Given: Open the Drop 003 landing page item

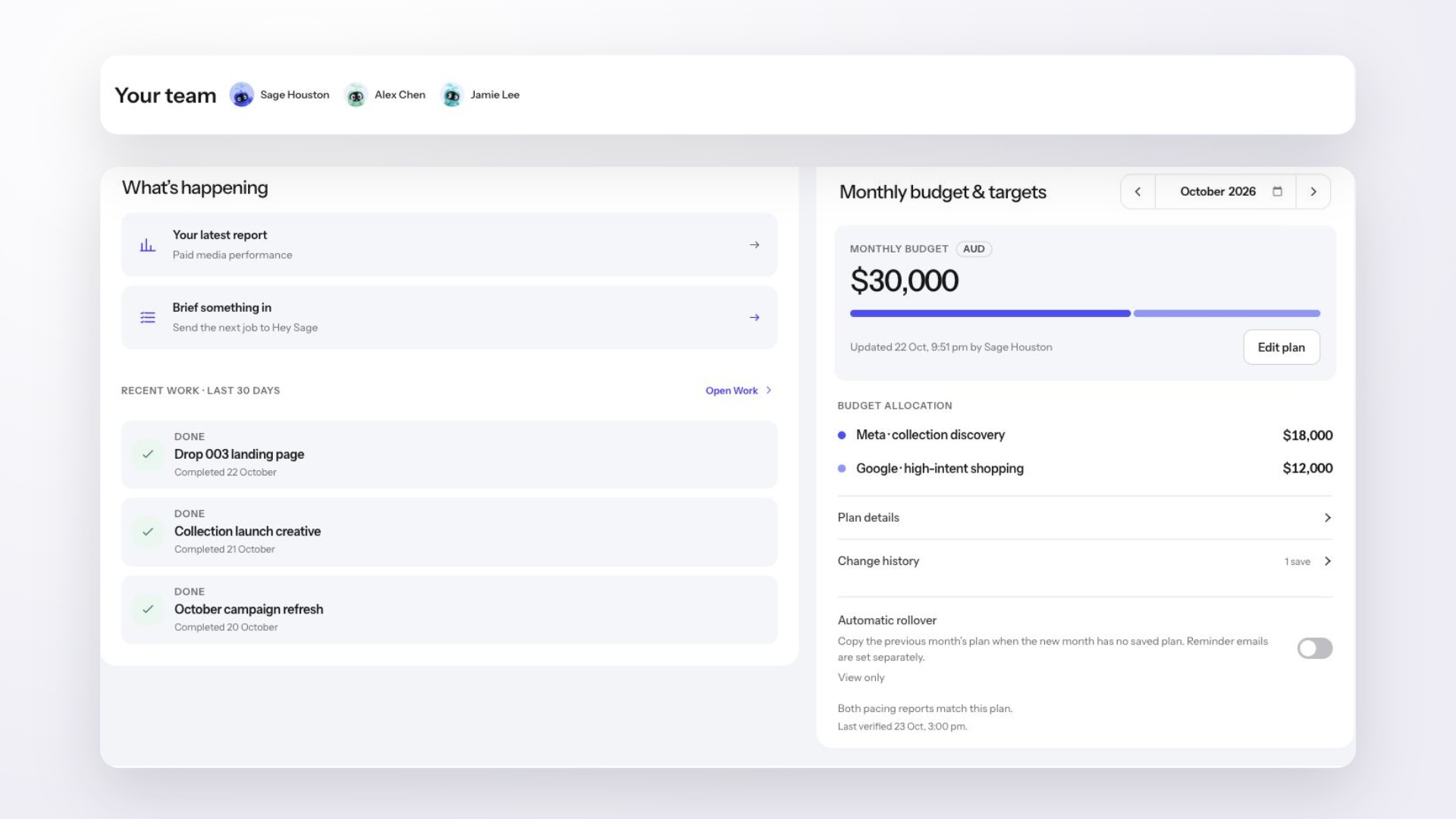Looking at the screenshot, I should (x=449, y=454).
